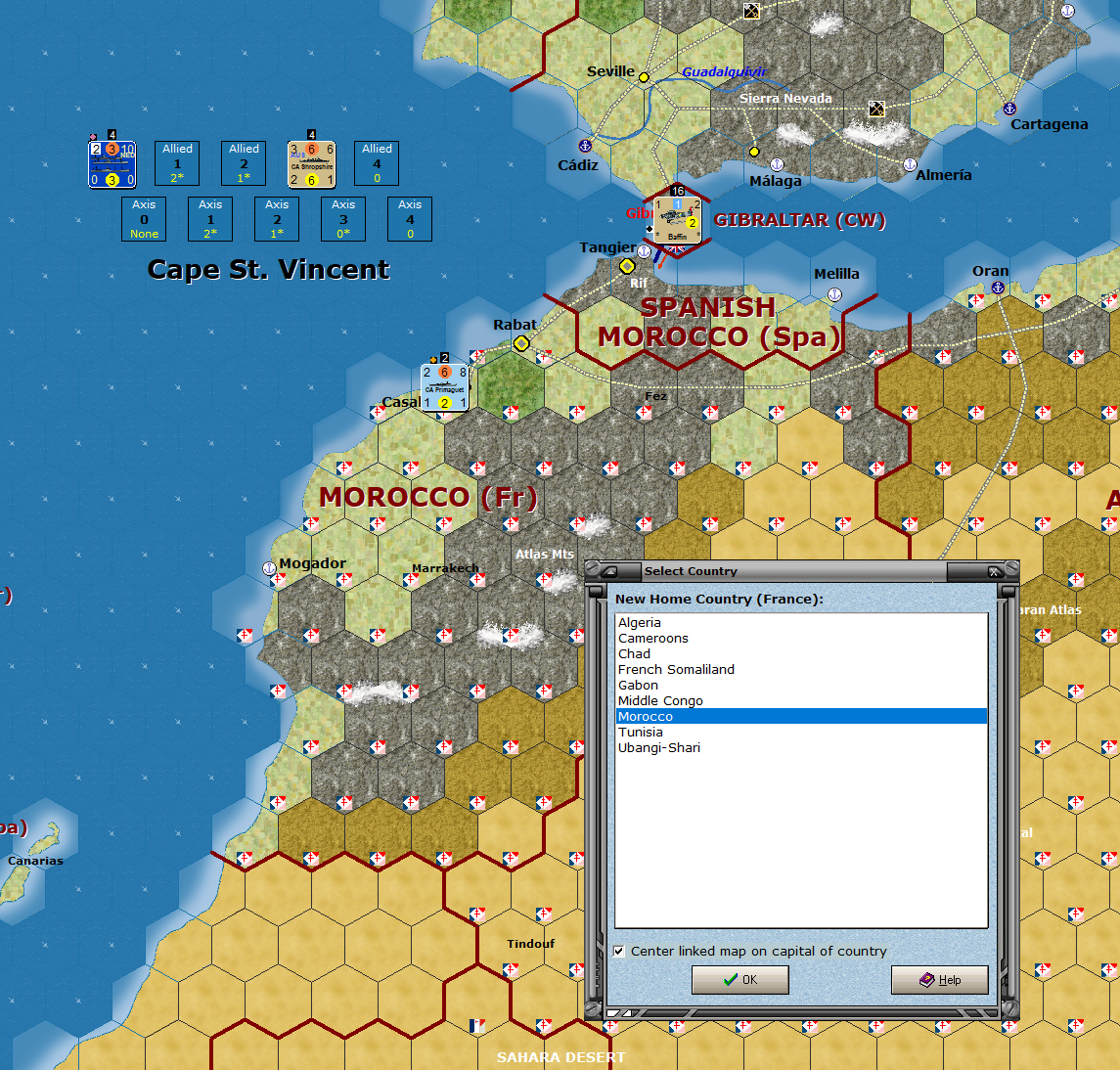The width and height of the screenshot is (1120, 1070).
Task: Choose Middle Congo in the list
Action: tap(801, 700)
